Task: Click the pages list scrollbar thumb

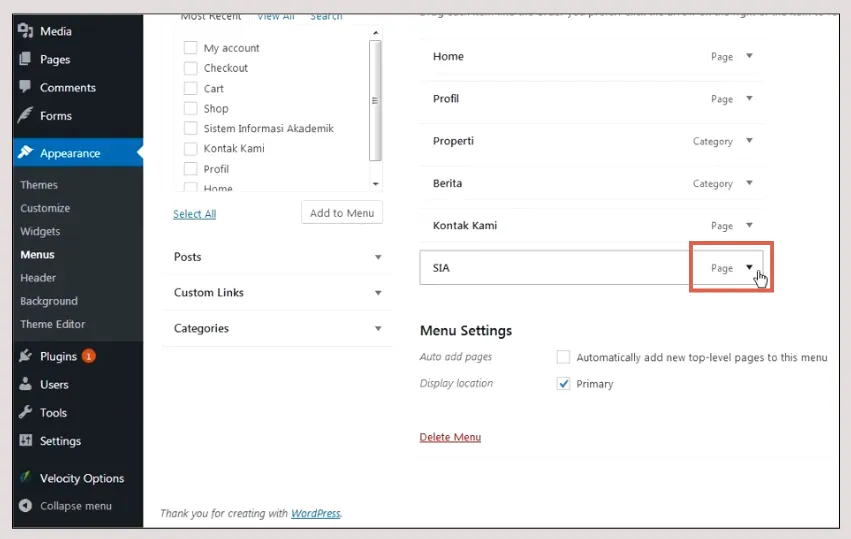Action: [375, 100]
